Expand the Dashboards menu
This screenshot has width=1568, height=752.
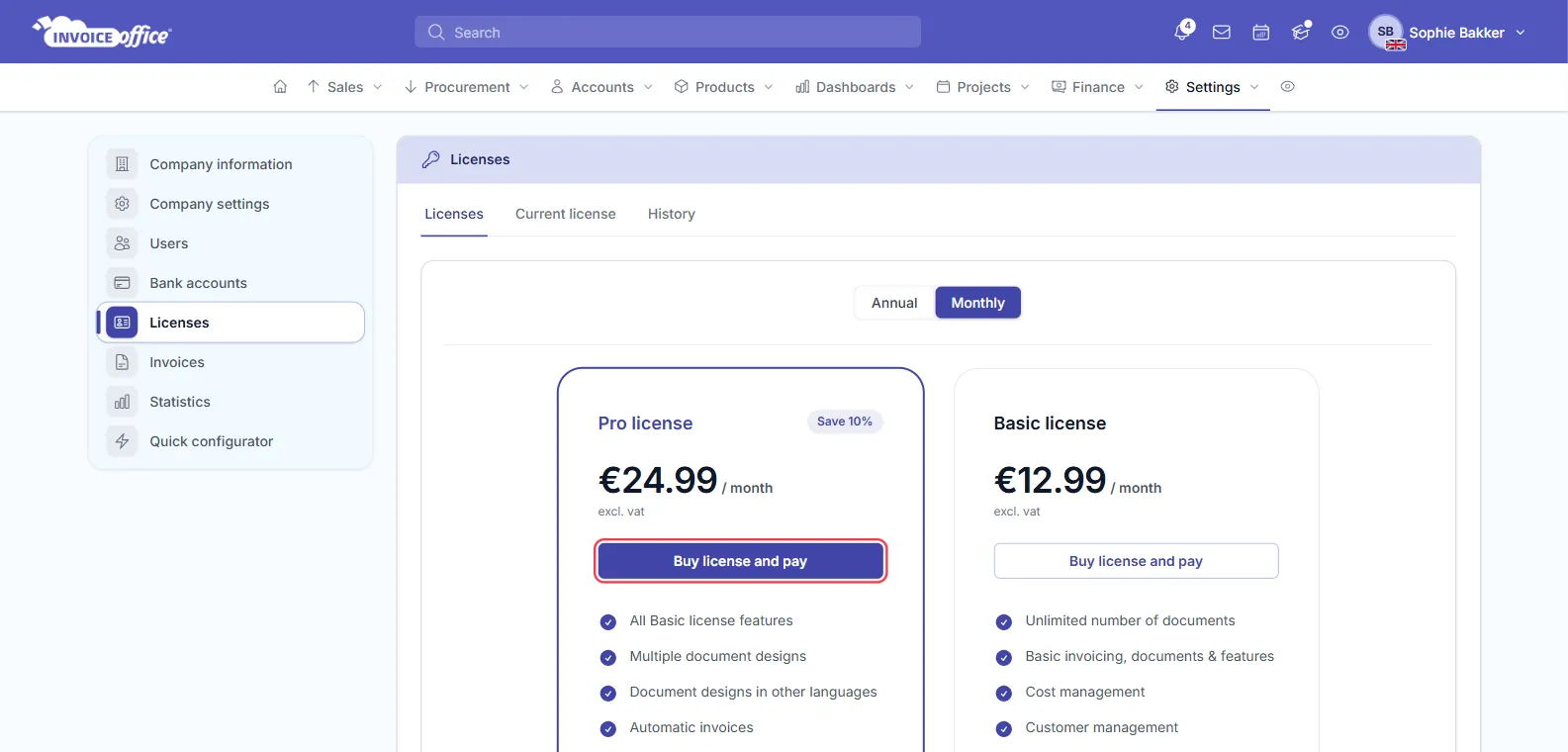pyautogui.click(x=855, y=87)
